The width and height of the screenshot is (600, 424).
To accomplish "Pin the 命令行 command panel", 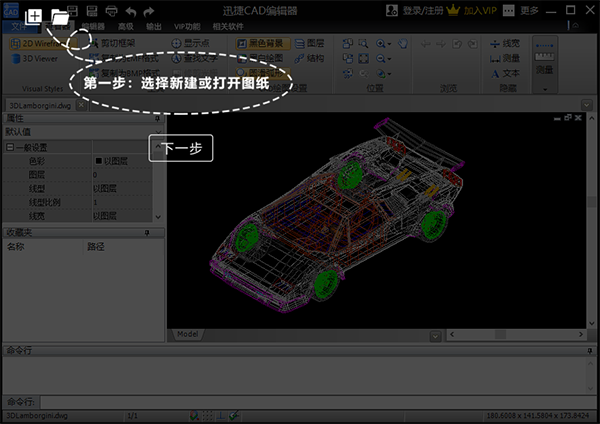I will click(590, 351).
